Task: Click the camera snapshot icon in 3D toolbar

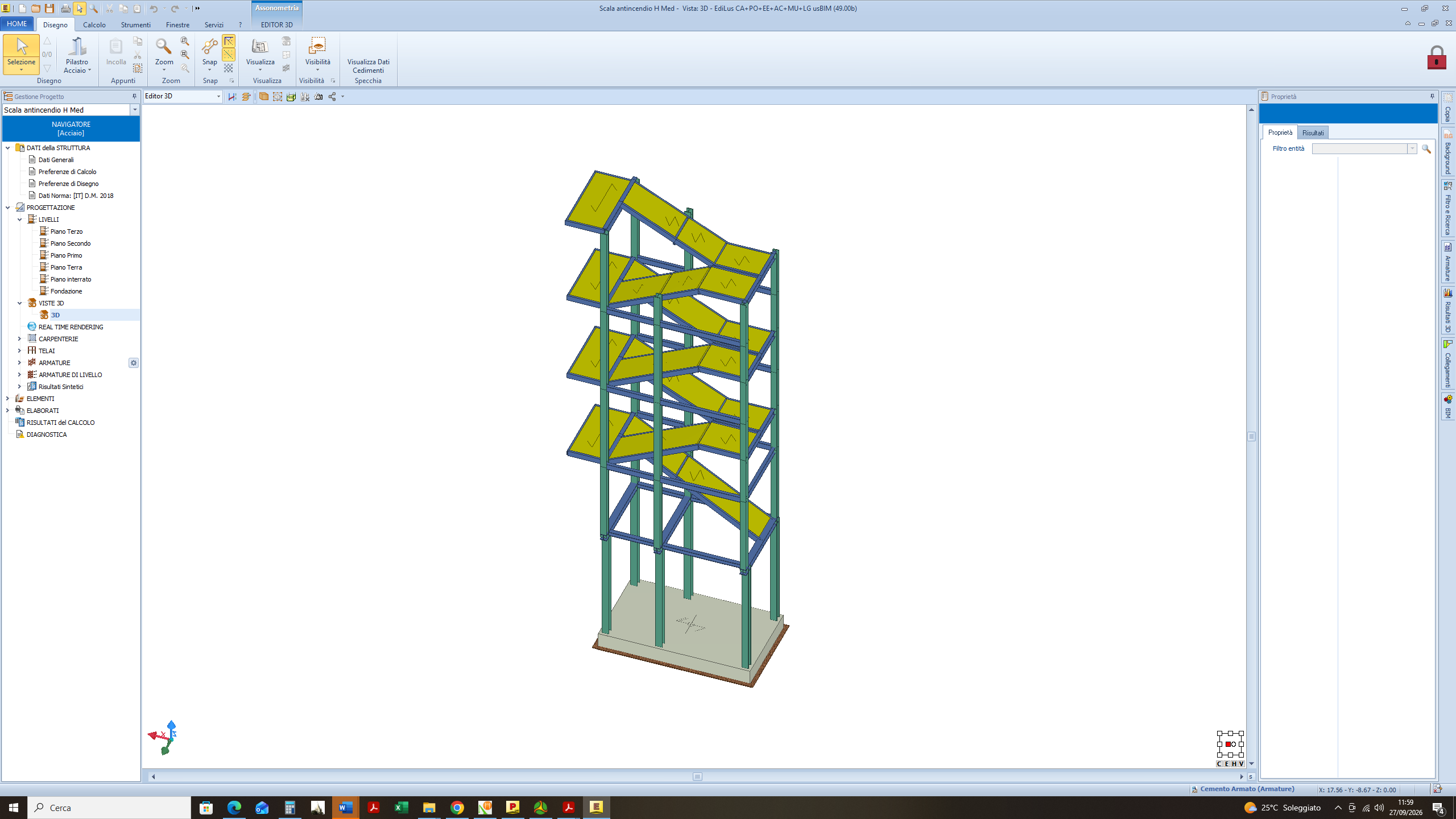Action: point(318,97)
